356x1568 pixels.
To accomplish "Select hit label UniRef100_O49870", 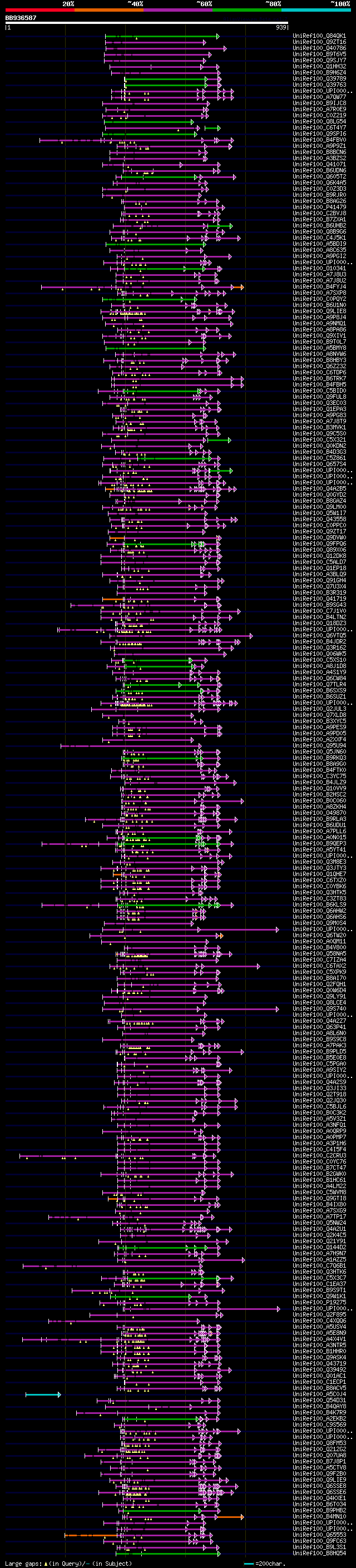I will pyautogui.click(x=319, y=813).
